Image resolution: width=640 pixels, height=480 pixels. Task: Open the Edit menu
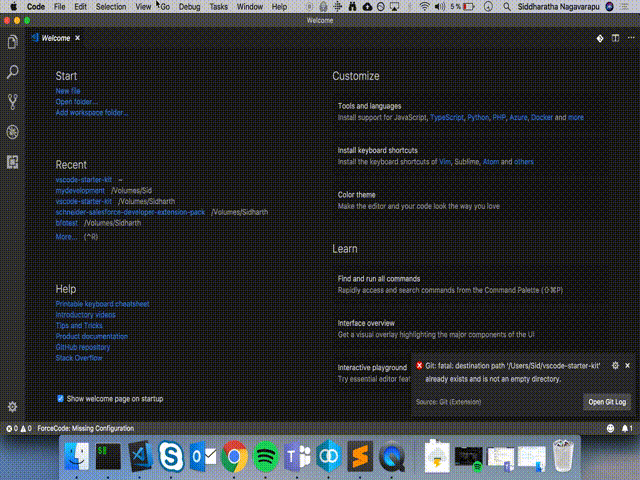pyautogui.click(x=80, y=7)
